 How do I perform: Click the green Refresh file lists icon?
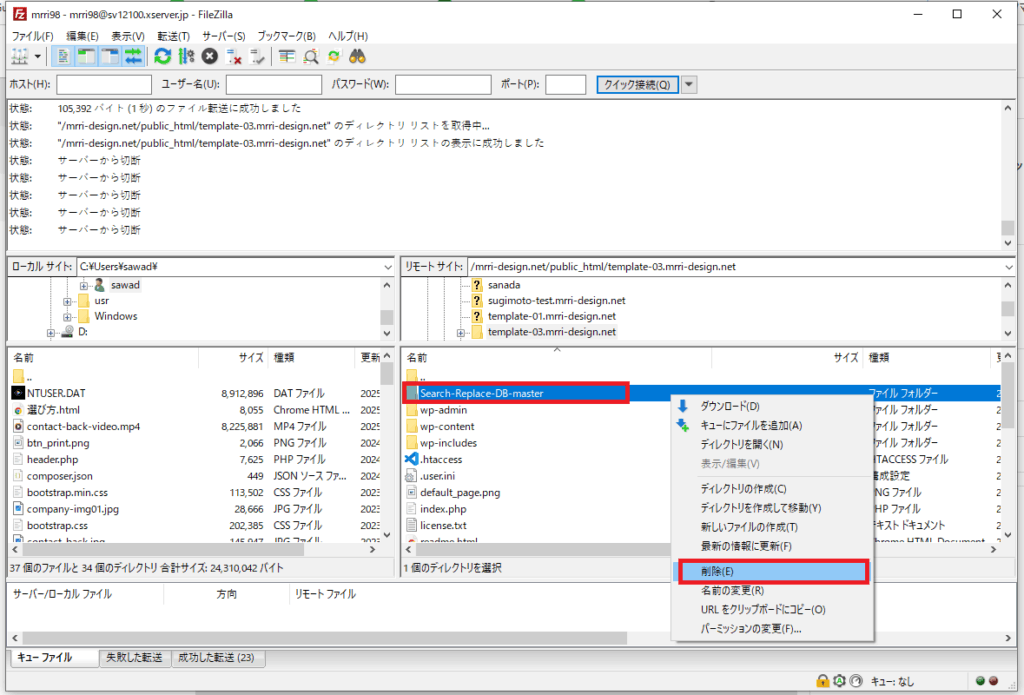[162, 56]
